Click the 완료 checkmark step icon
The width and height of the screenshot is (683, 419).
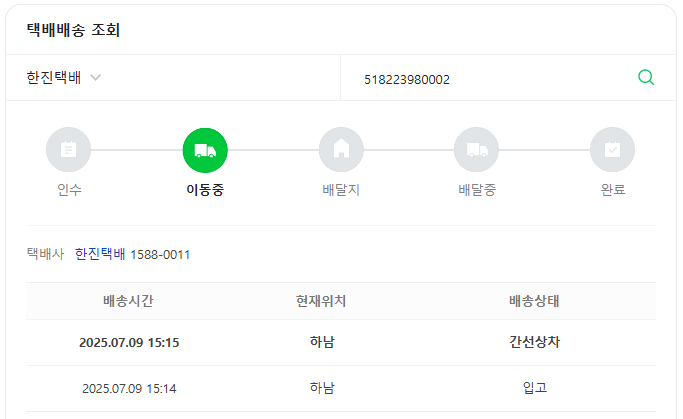[x=612, y=150]
